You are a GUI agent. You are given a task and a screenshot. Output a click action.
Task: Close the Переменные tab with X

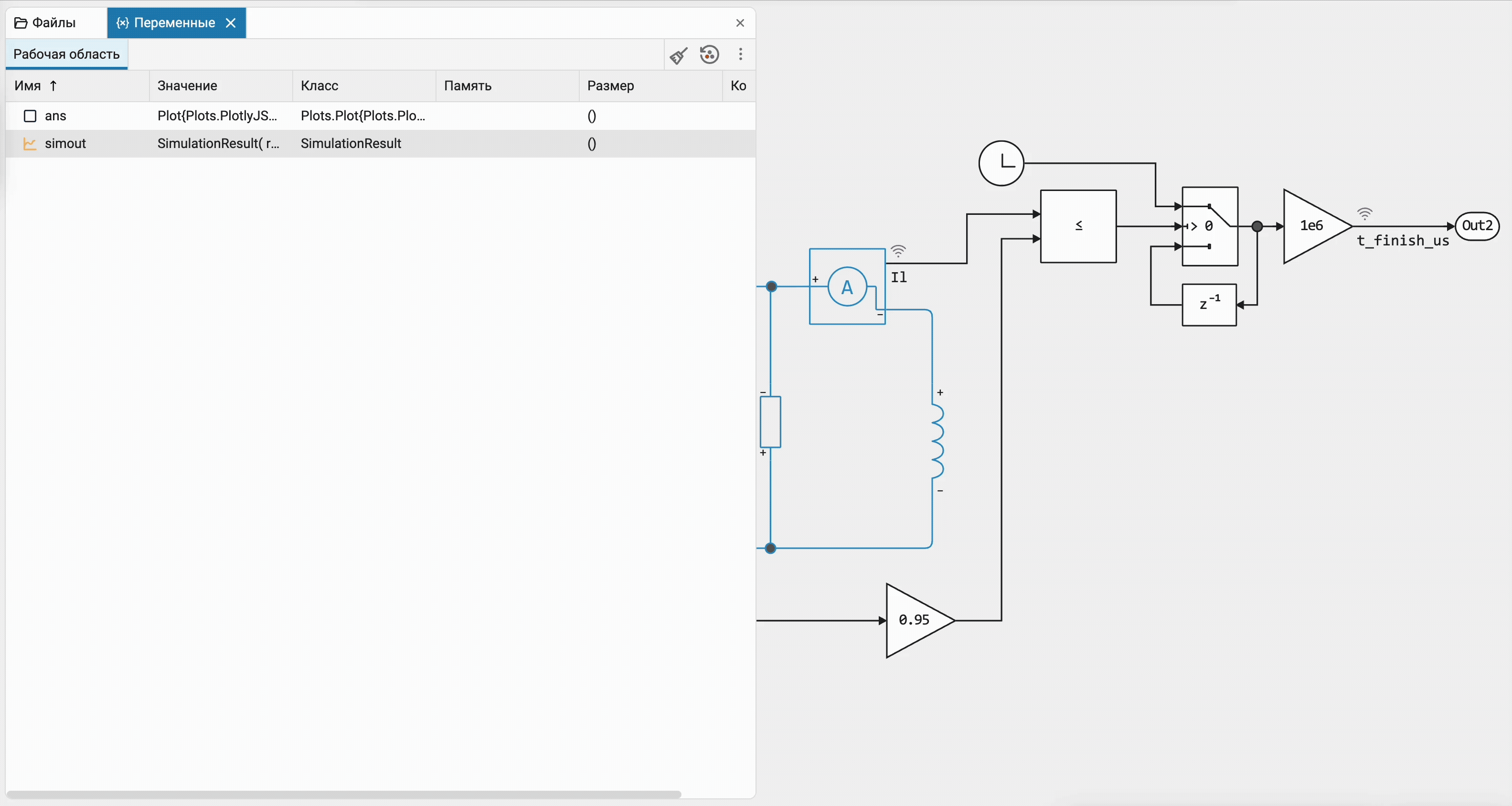[x=231, y=23]
